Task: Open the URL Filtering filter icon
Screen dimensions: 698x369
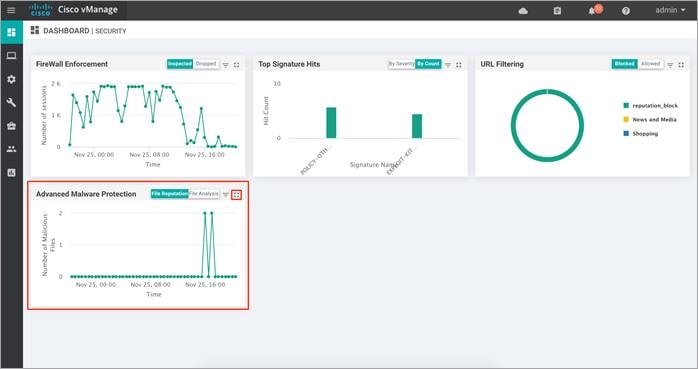Action: (x=670, y=65)
